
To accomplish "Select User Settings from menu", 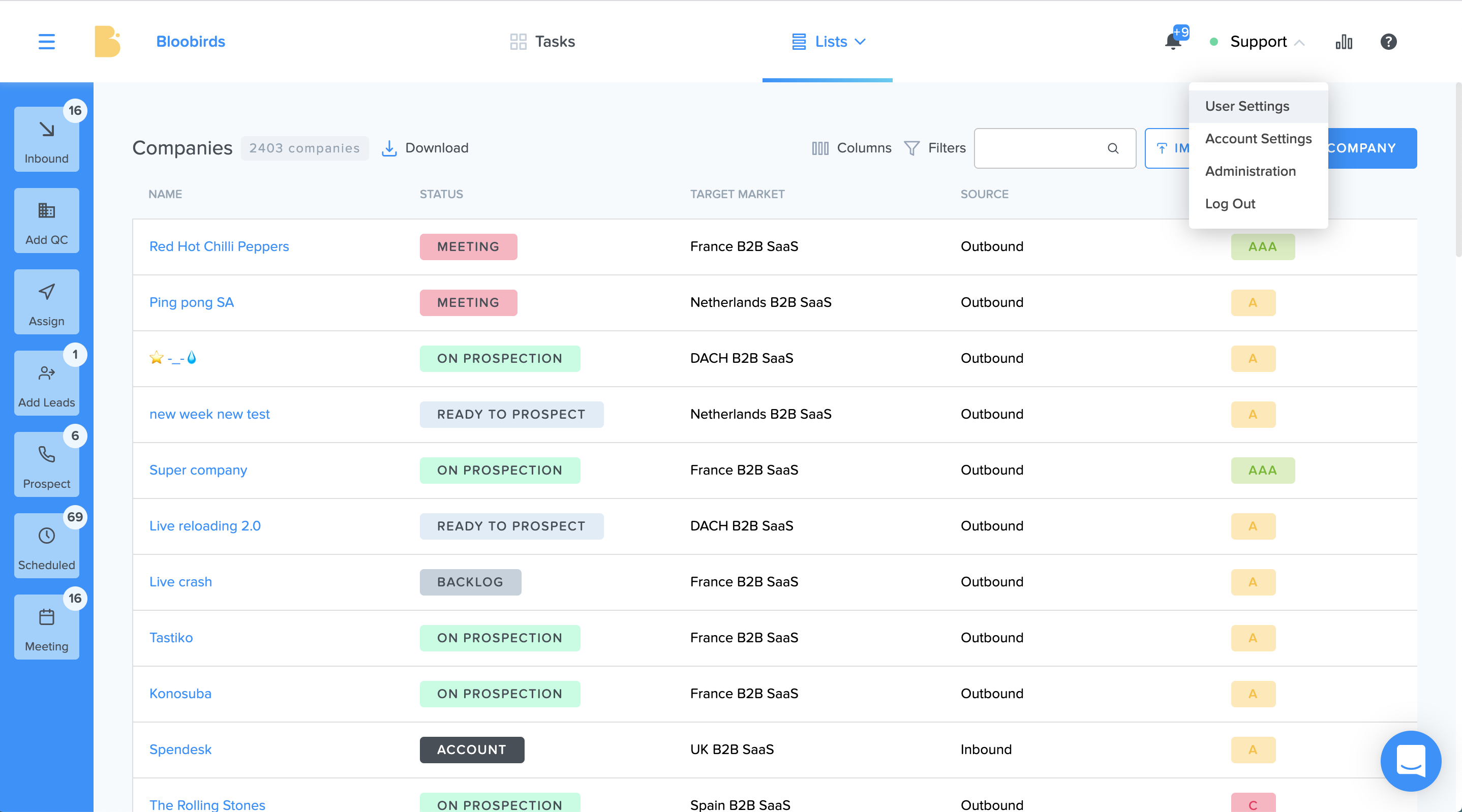I will coord(1258,106).
